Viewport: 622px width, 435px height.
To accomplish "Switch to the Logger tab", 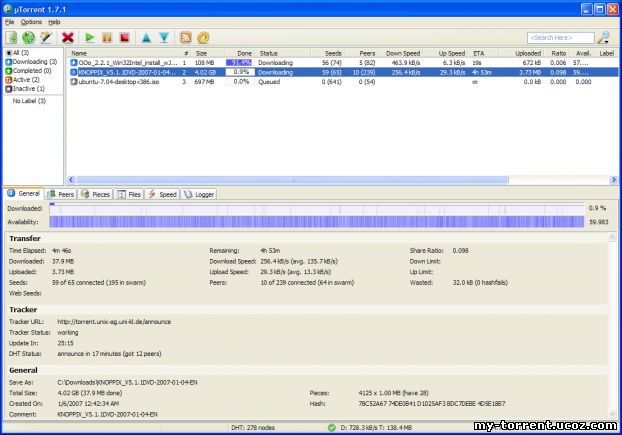I will (199, 194).
